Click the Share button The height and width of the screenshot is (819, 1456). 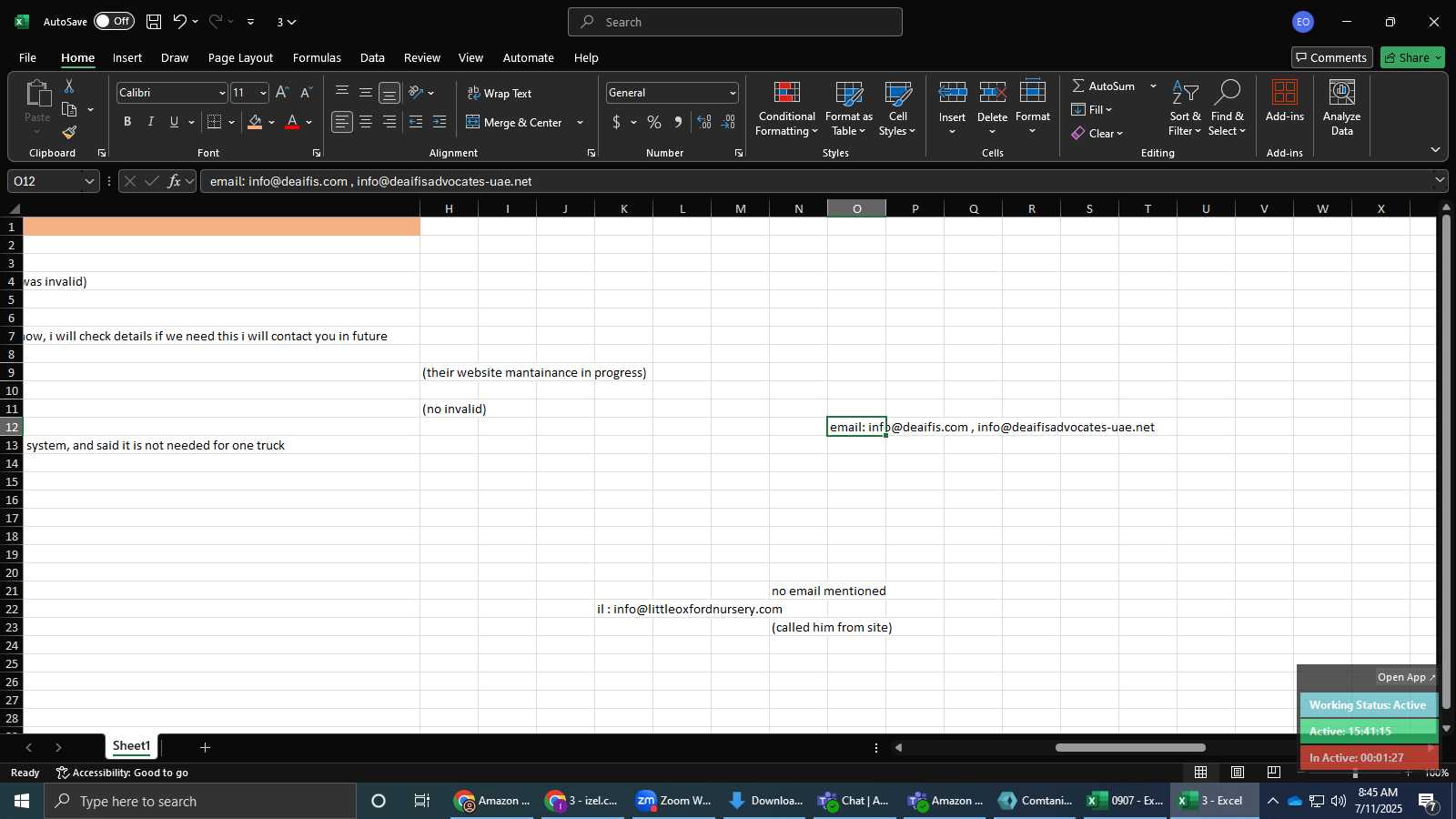[x=1412, y=57]
